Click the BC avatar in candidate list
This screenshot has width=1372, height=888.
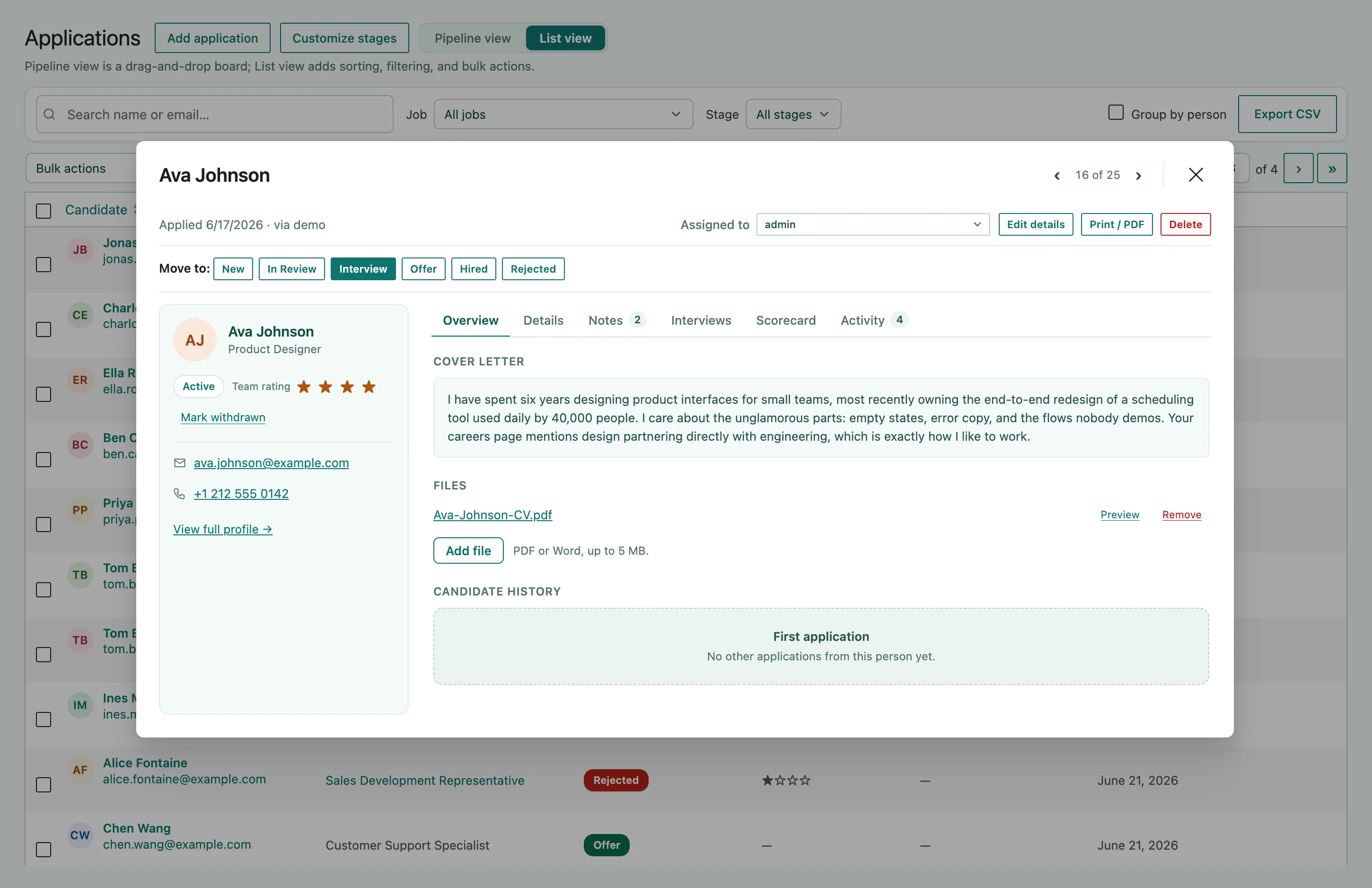(80, 444)
